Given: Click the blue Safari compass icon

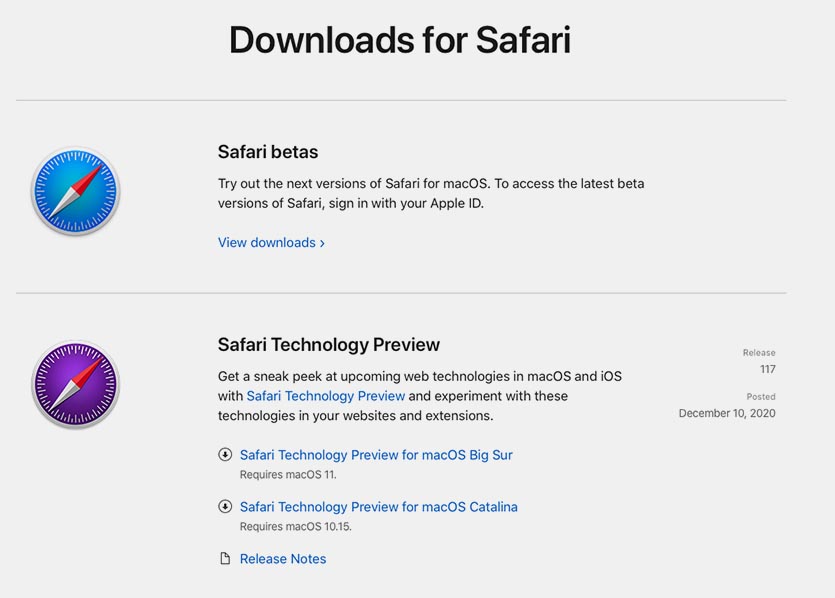Looking at the screenshot, I should 75,191.
